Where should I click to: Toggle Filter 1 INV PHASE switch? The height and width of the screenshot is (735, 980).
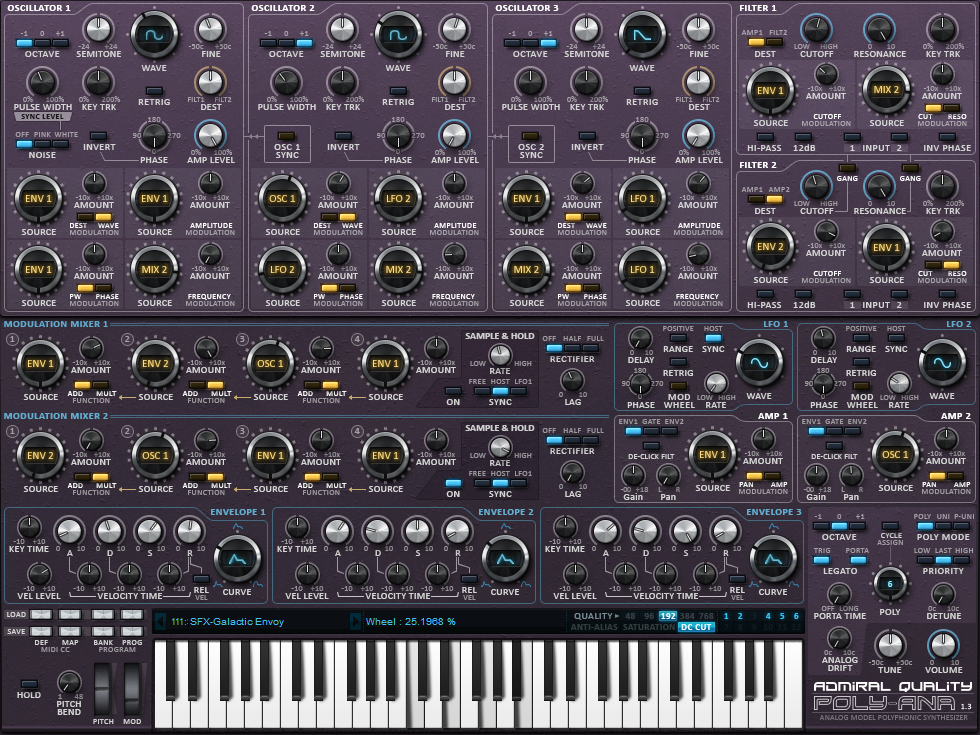point(948,137)
